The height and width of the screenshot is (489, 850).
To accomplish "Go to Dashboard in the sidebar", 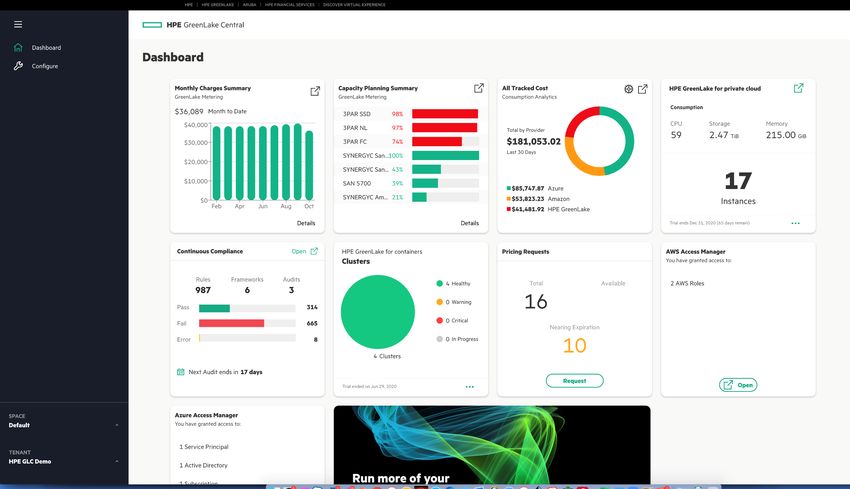I will click(x=46, y=48).
